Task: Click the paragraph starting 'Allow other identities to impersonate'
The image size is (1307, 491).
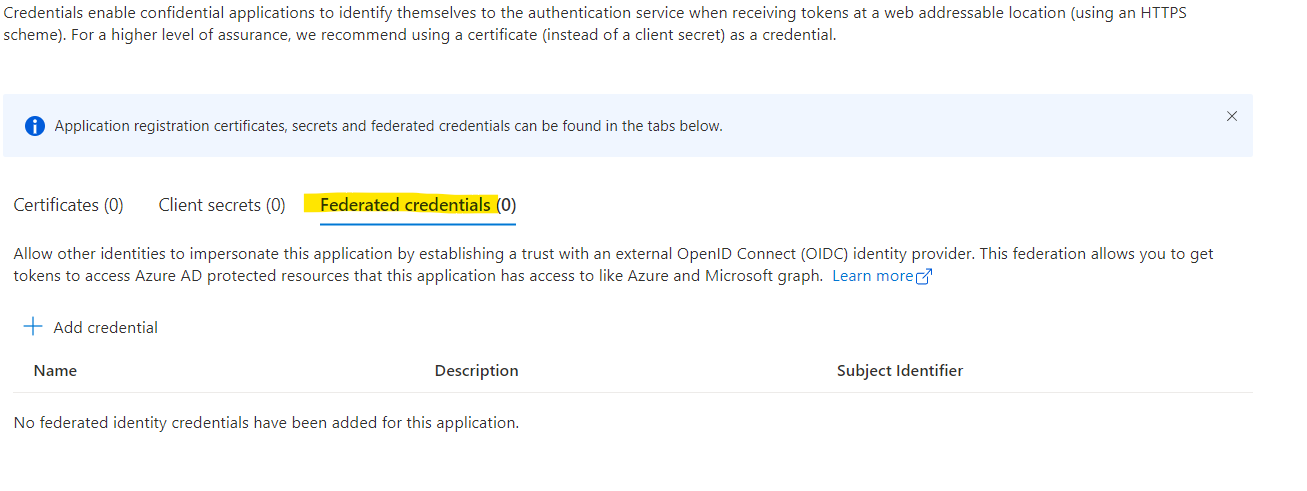Action: pos(613,265)
